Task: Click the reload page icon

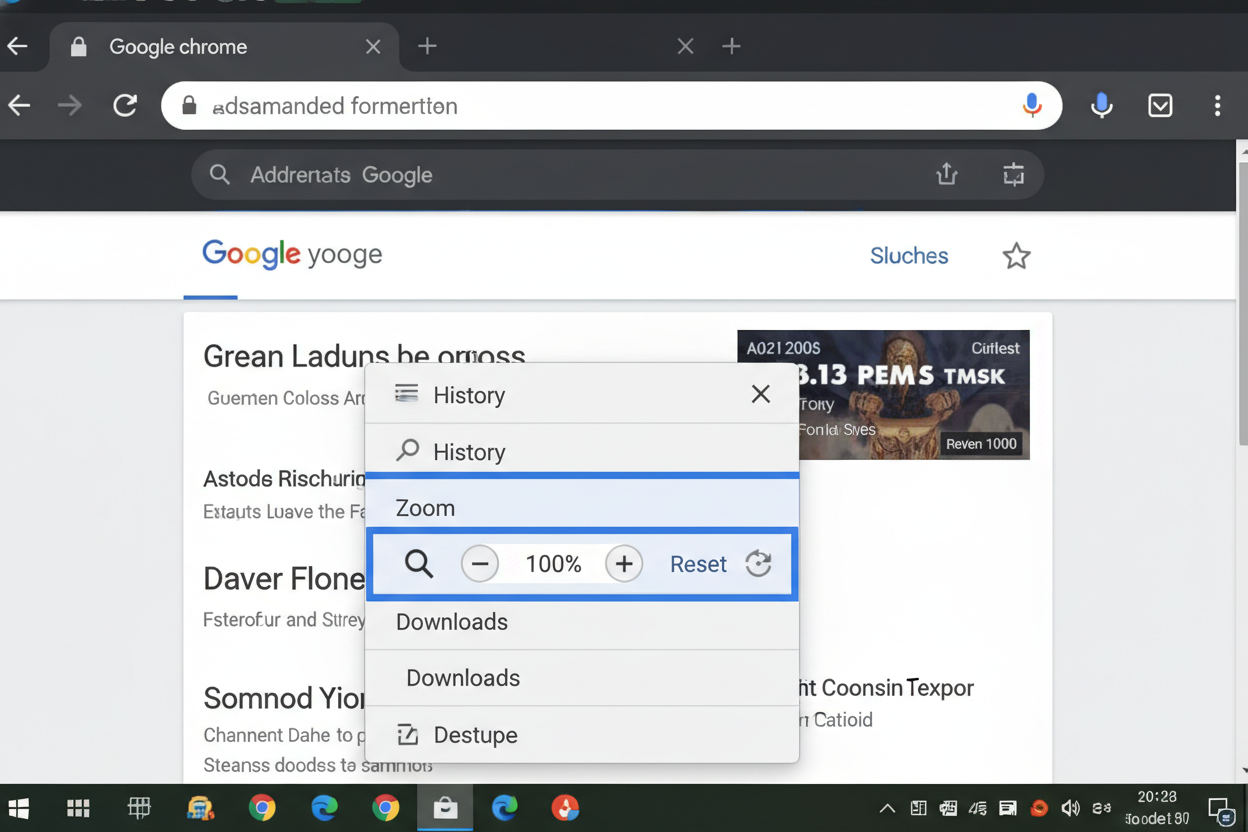Action: point(125,105)
